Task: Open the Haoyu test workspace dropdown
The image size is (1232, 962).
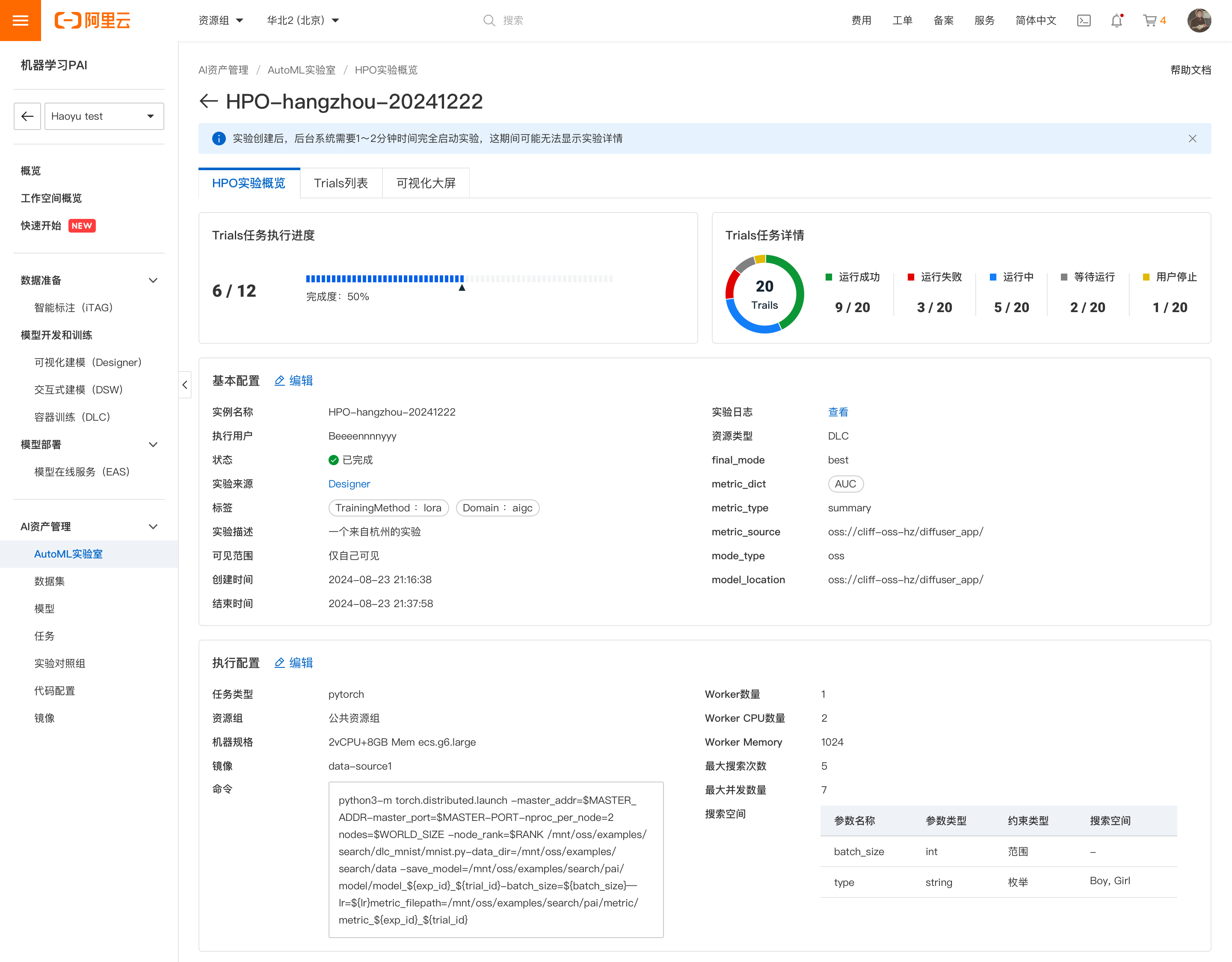Action: point(104,116)
